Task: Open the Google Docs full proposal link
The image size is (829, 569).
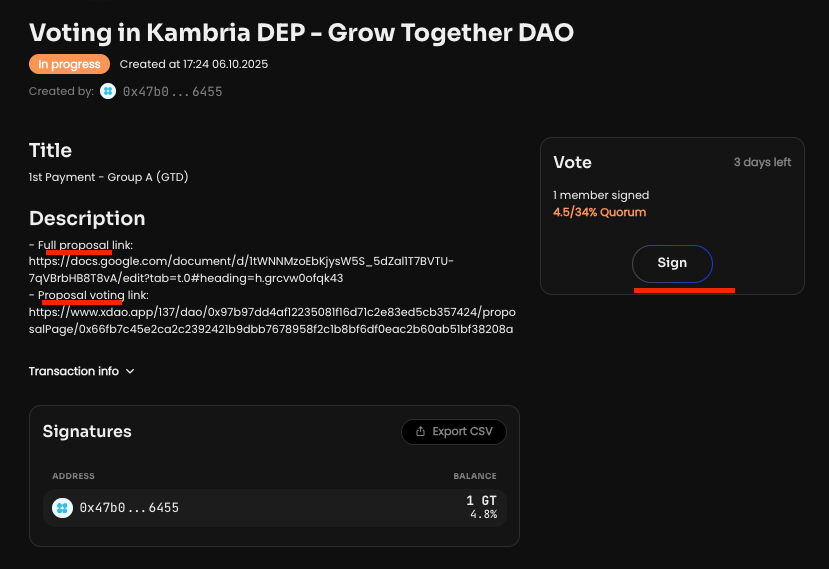Action: tap(240, 269)
